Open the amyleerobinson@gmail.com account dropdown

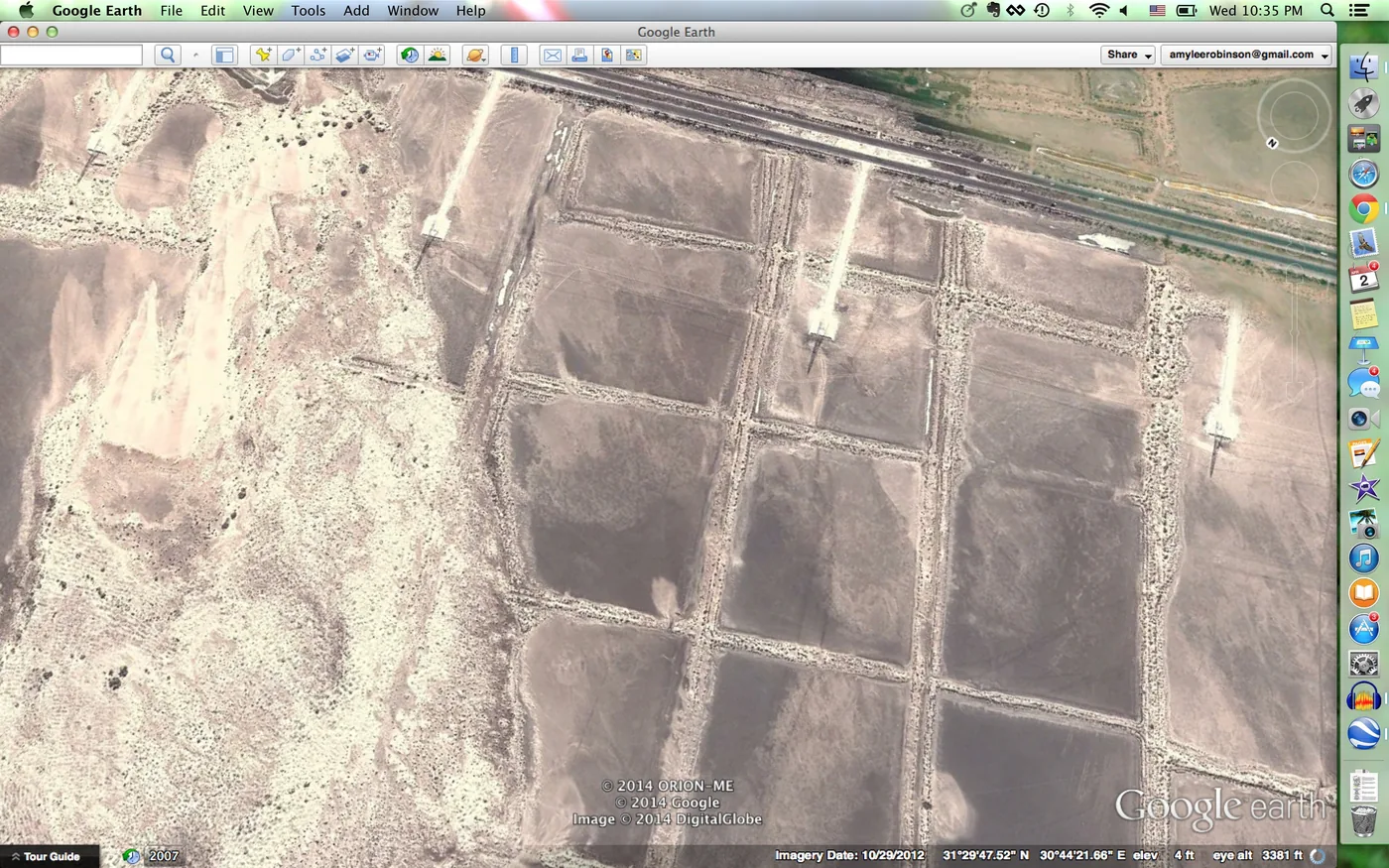[x=1247, y=55]
